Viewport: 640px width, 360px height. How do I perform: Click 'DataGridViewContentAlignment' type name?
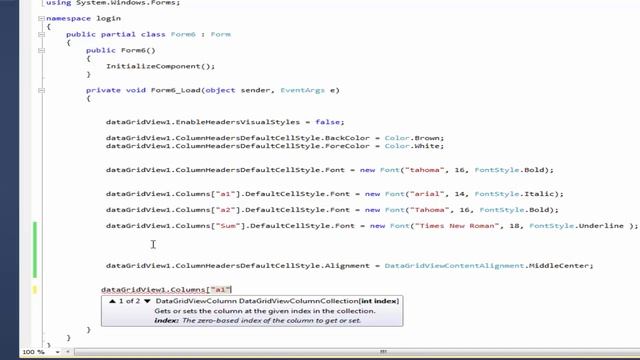(454, 266)
